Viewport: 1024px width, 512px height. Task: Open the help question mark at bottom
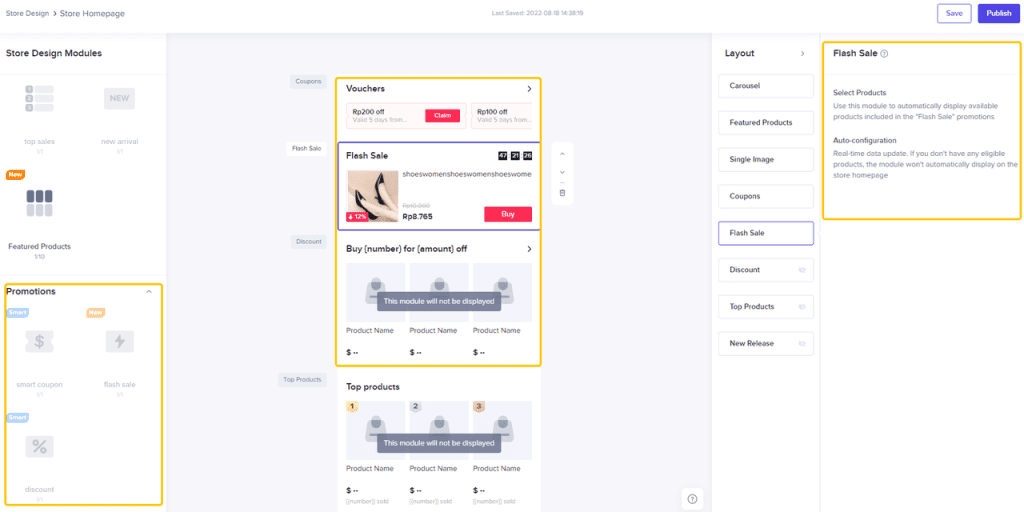pyautogui.click(x=693, y=499)
